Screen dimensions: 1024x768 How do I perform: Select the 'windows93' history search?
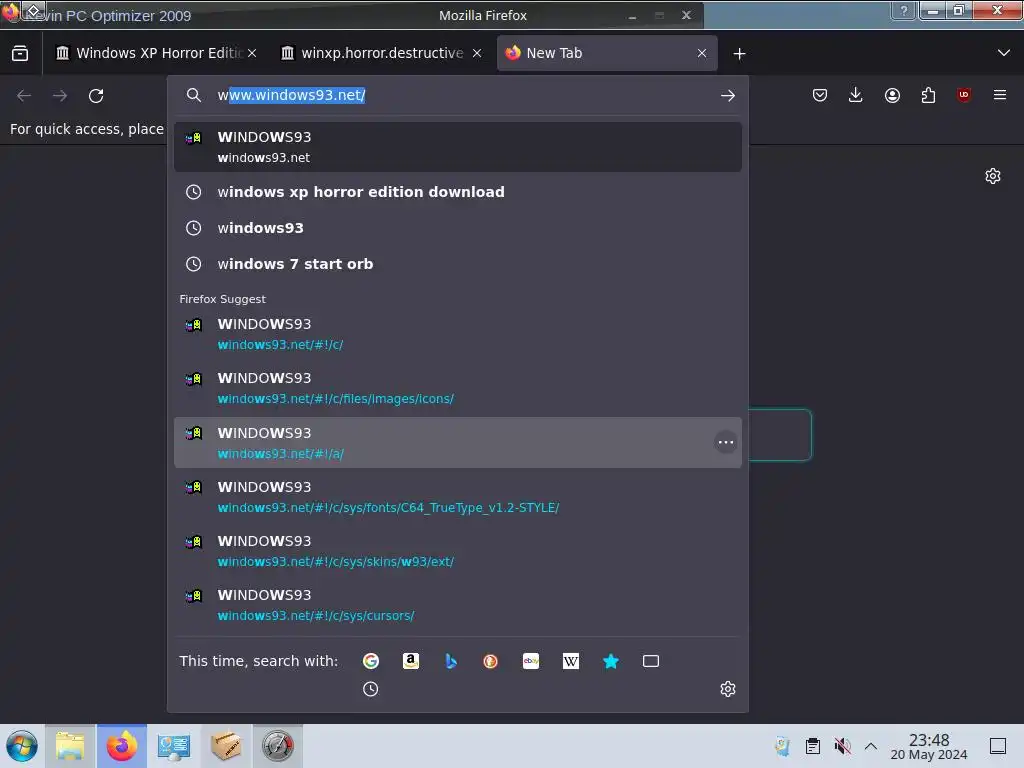[457, 228]
